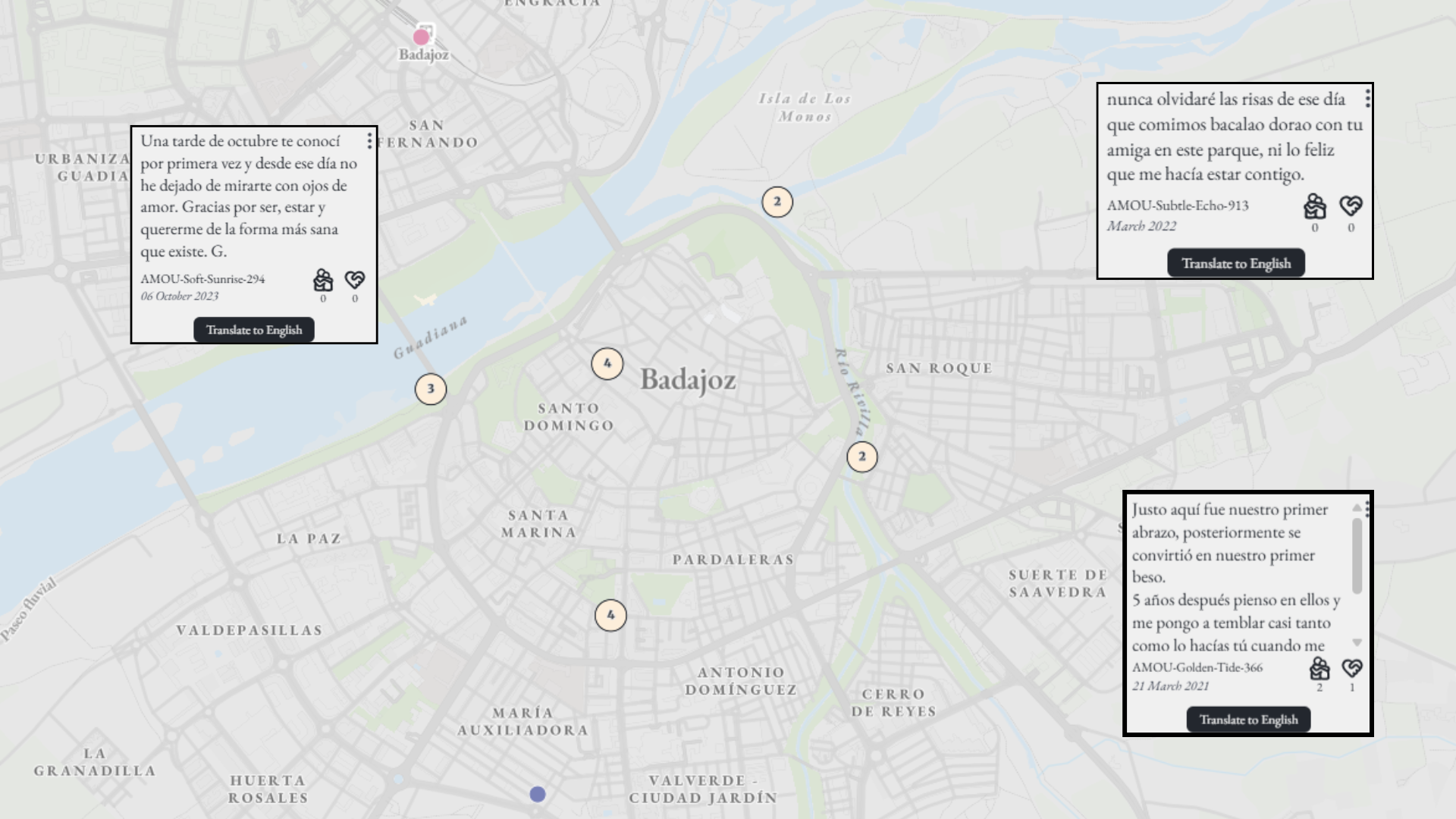Screen dimensions: 1456x819
Task: Click broken heart icon on Subtle-Echo-913 note
Action: tap(1351, 206)
